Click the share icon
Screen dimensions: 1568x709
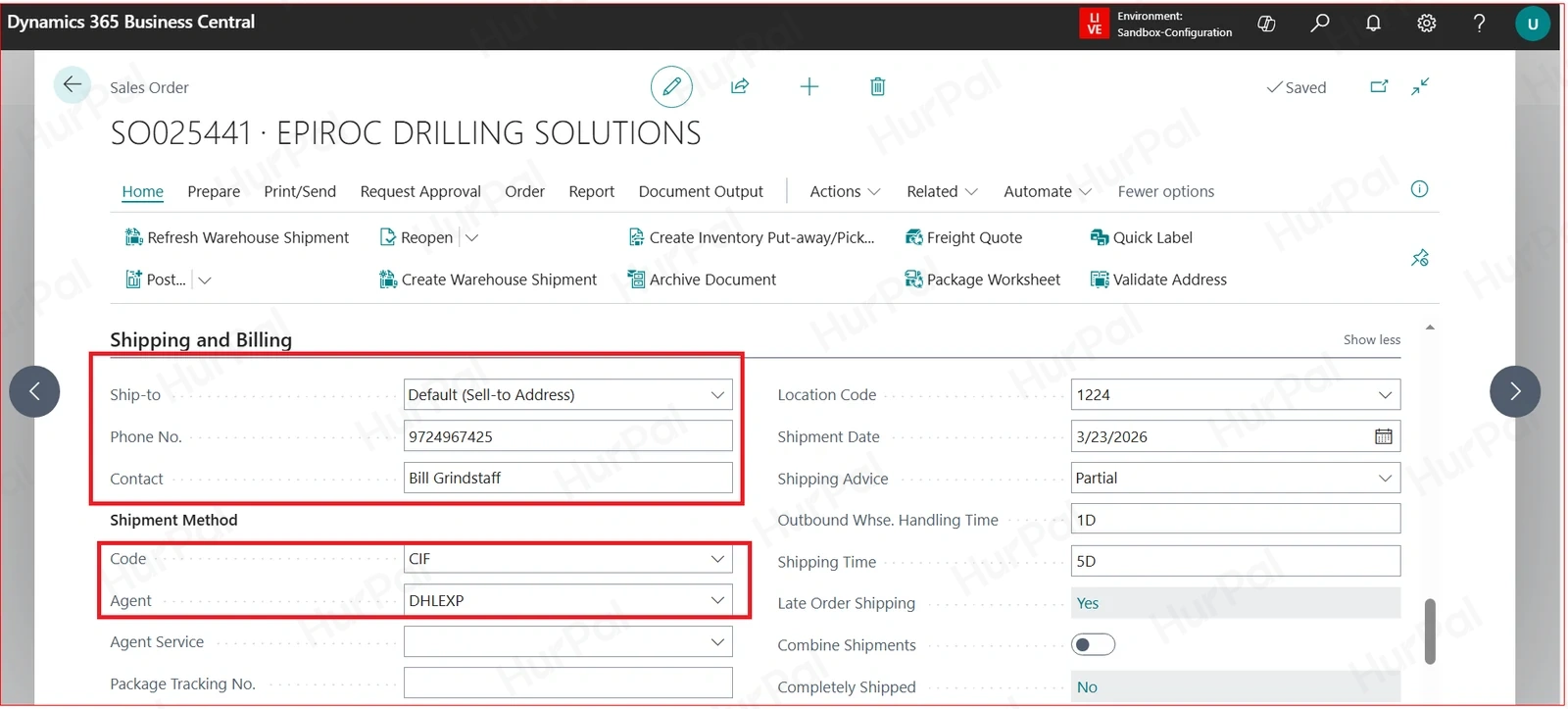point(740,86)
